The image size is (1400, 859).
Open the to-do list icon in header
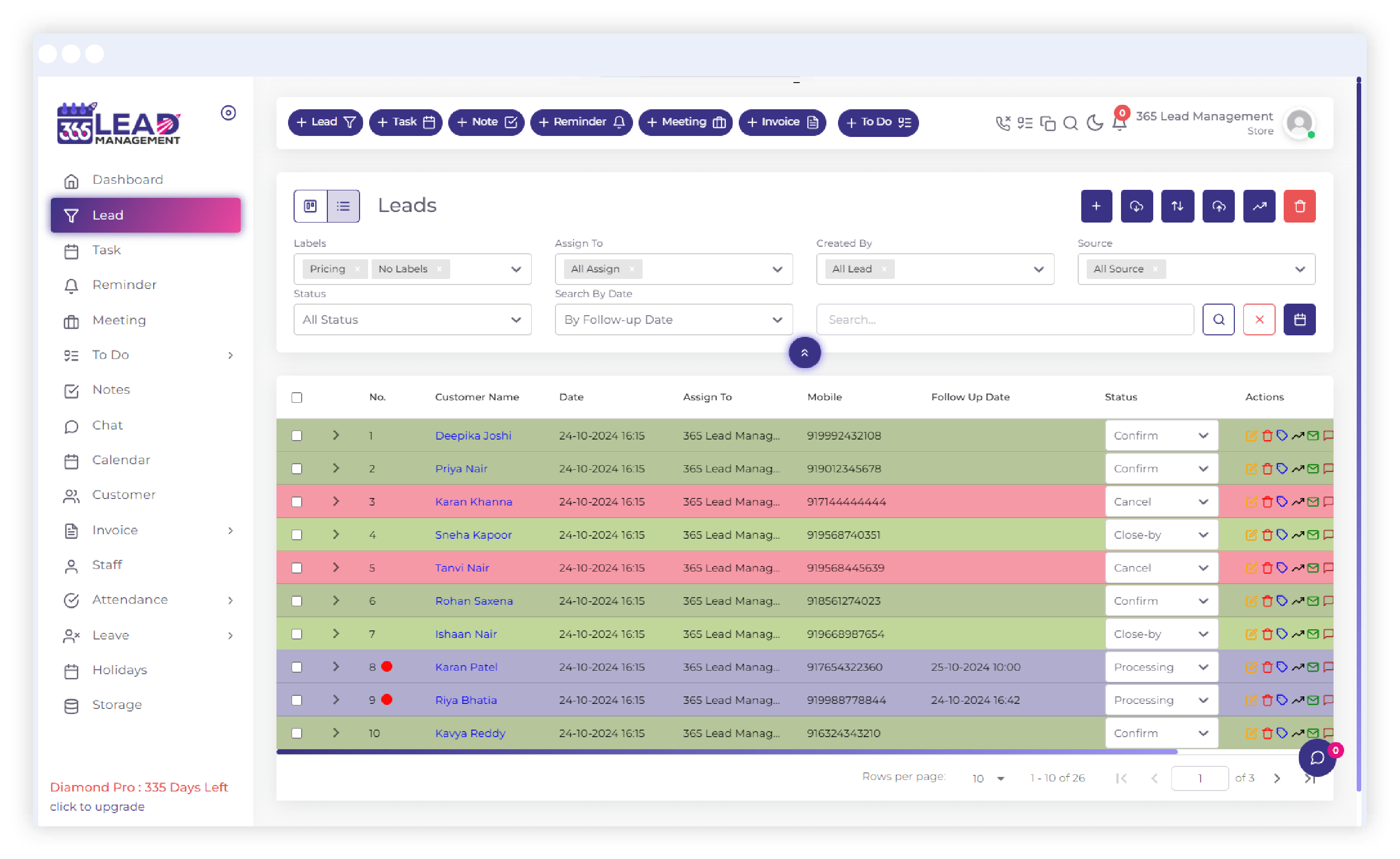coord(1025,123)
